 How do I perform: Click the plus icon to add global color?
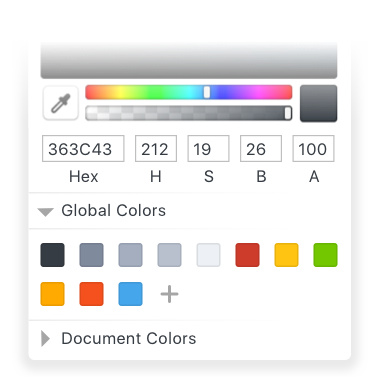click(169, 294)
